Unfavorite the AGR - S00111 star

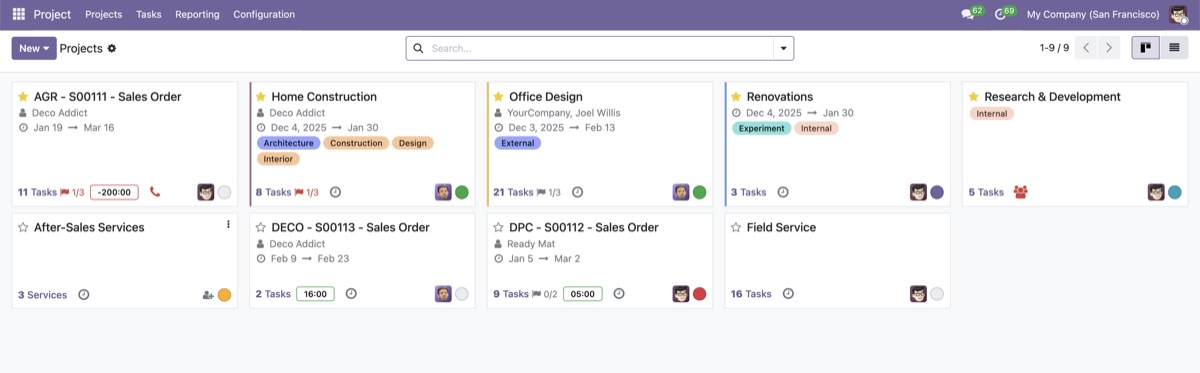23,97
